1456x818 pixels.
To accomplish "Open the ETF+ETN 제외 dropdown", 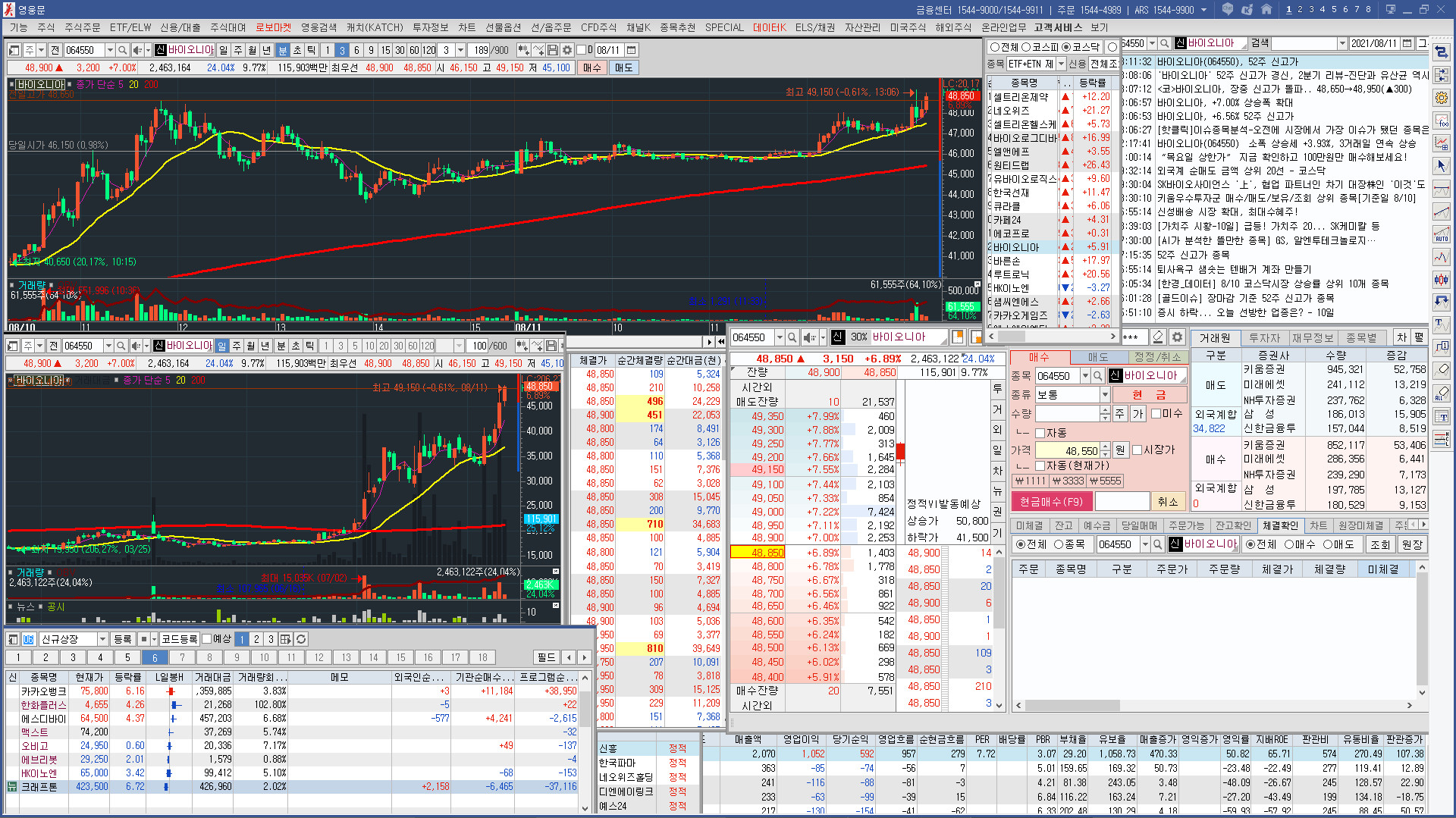I will [1061, 64].
